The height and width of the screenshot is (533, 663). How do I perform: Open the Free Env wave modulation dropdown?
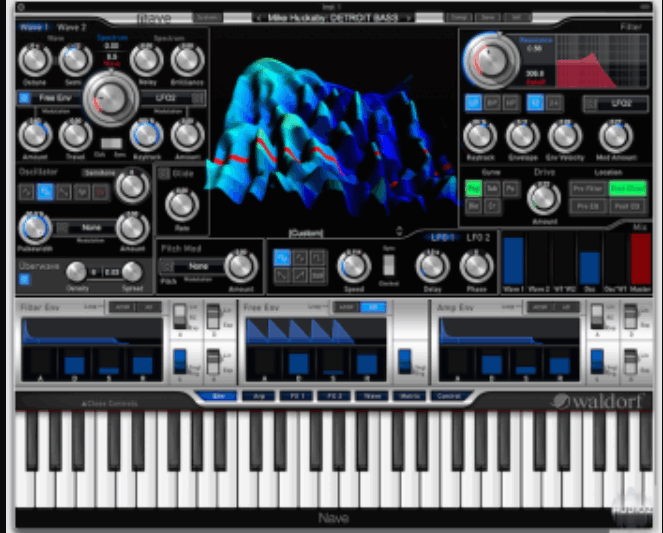55,98
